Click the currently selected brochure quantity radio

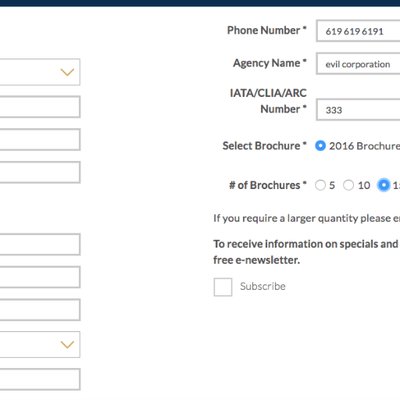(383, 185)
